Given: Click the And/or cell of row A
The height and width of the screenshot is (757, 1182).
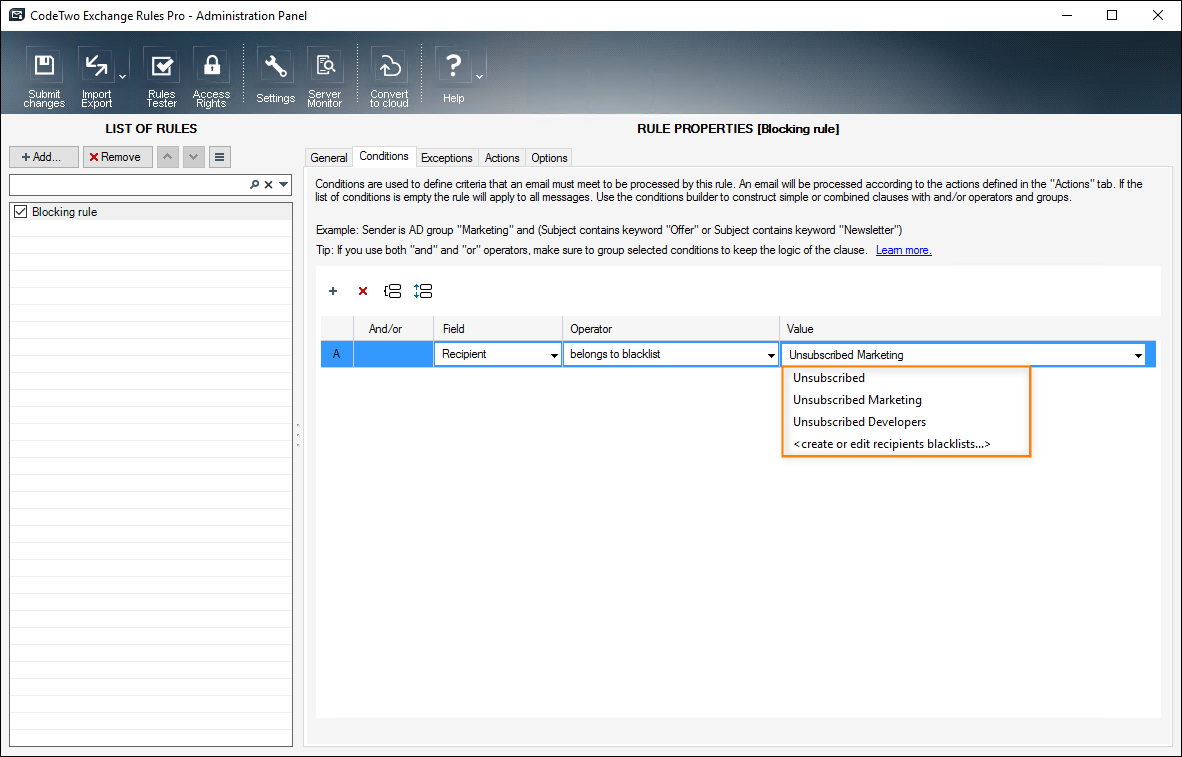Looking at the screenshot, I should (x=393, y=354).
